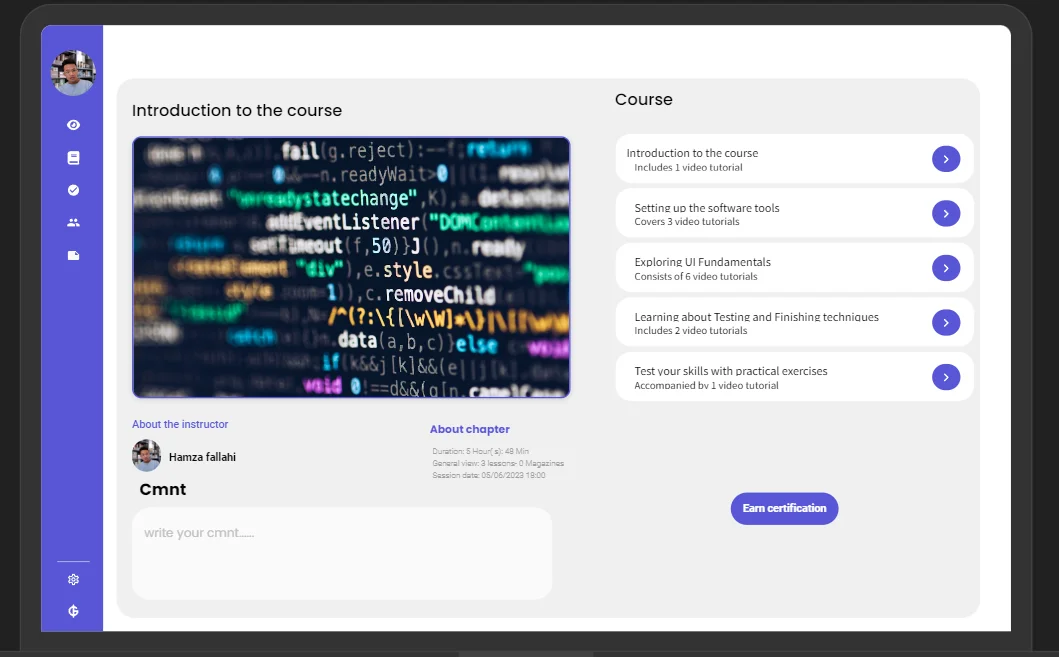
Task: Open the chevron on Test your skills item
Action: (x=946, y=377)
